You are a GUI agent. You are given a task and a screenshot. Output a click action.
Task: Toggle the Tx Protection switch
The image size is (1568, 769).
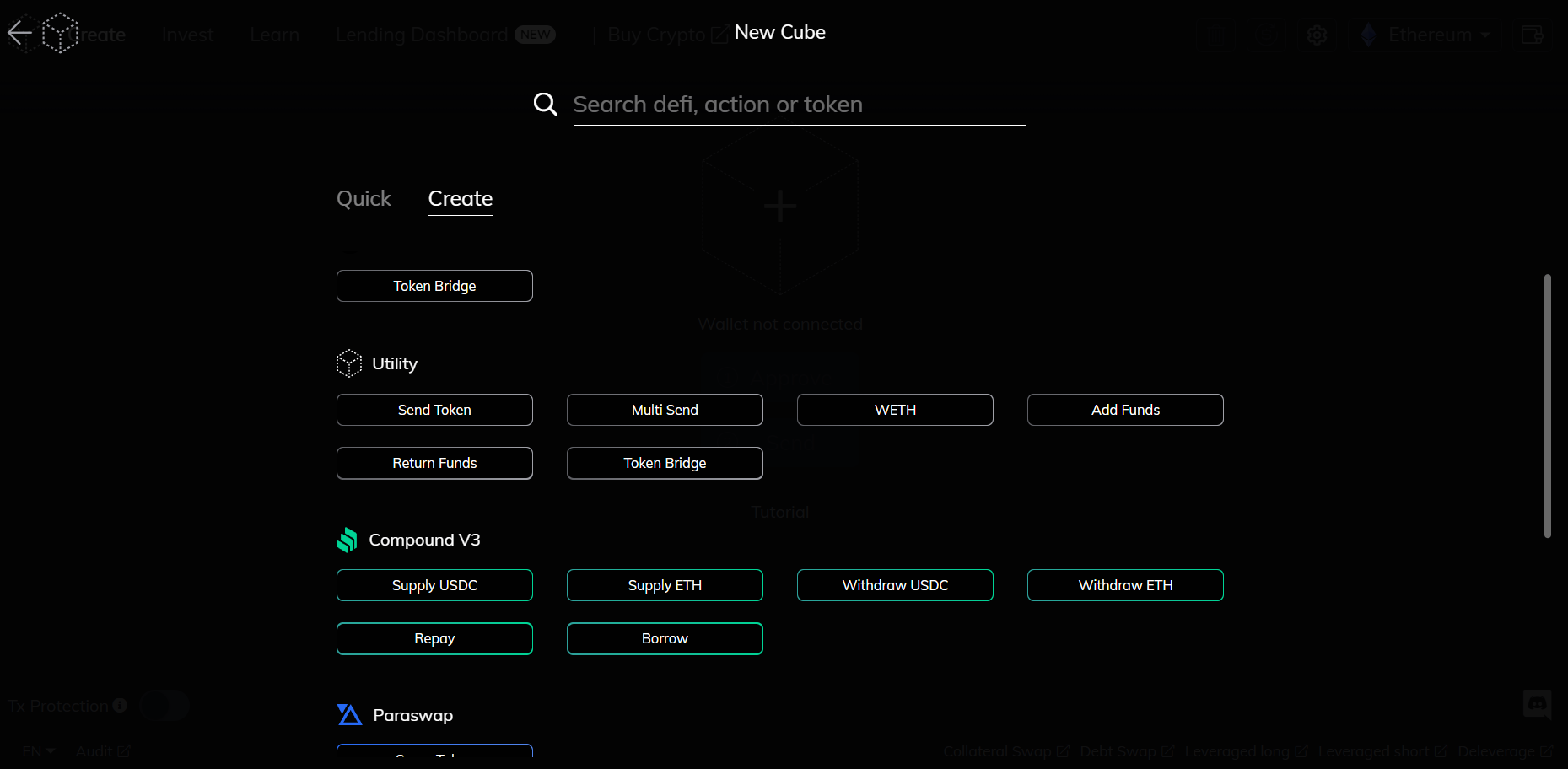(x=164, y=706)
